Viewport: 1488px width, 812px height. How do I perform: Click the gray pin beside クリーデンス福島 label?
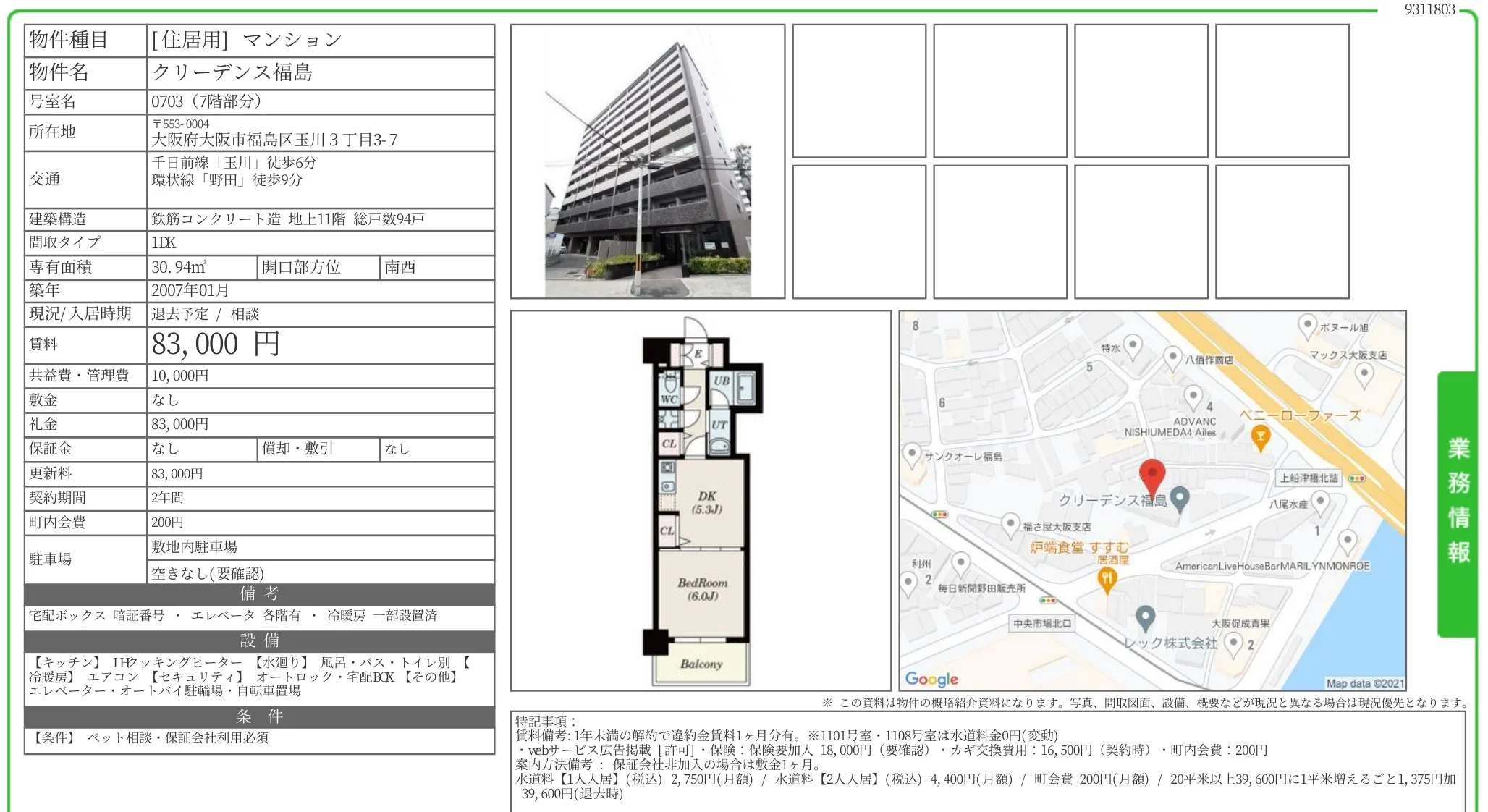pyautogui.click(x=1180, y=498)
